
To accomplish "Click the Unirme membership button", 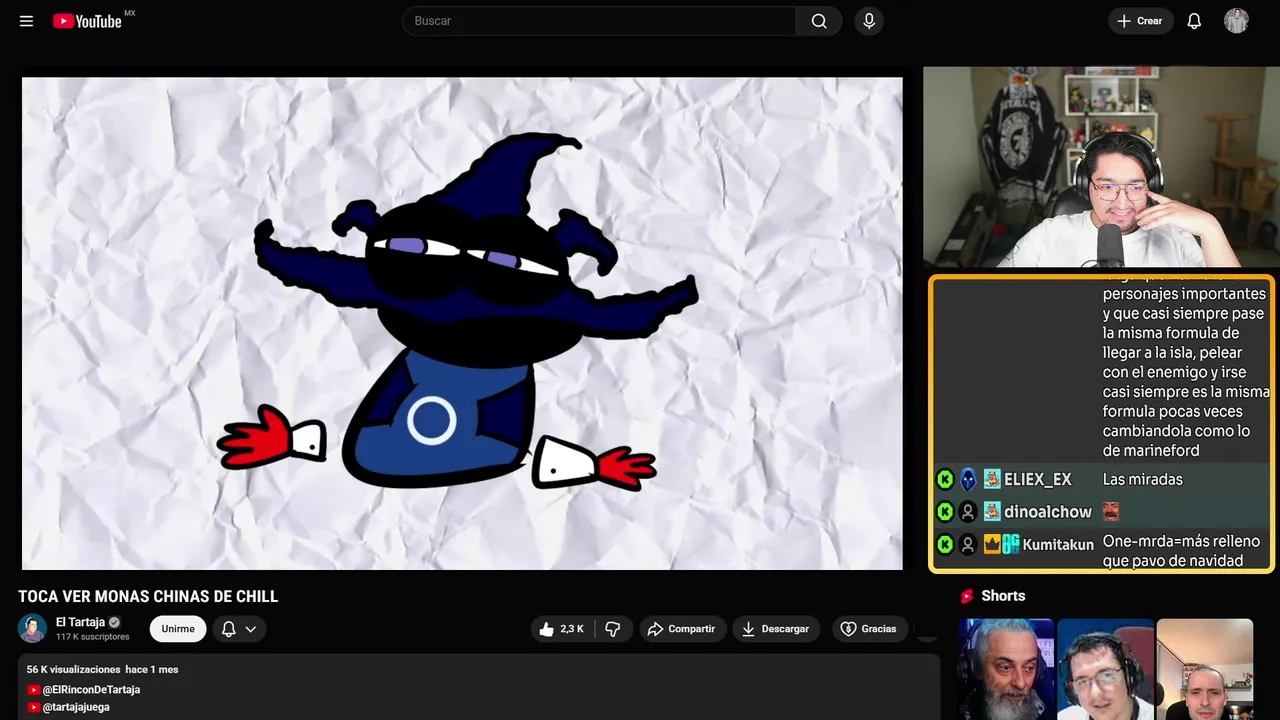I will click(x=178, y=629).
